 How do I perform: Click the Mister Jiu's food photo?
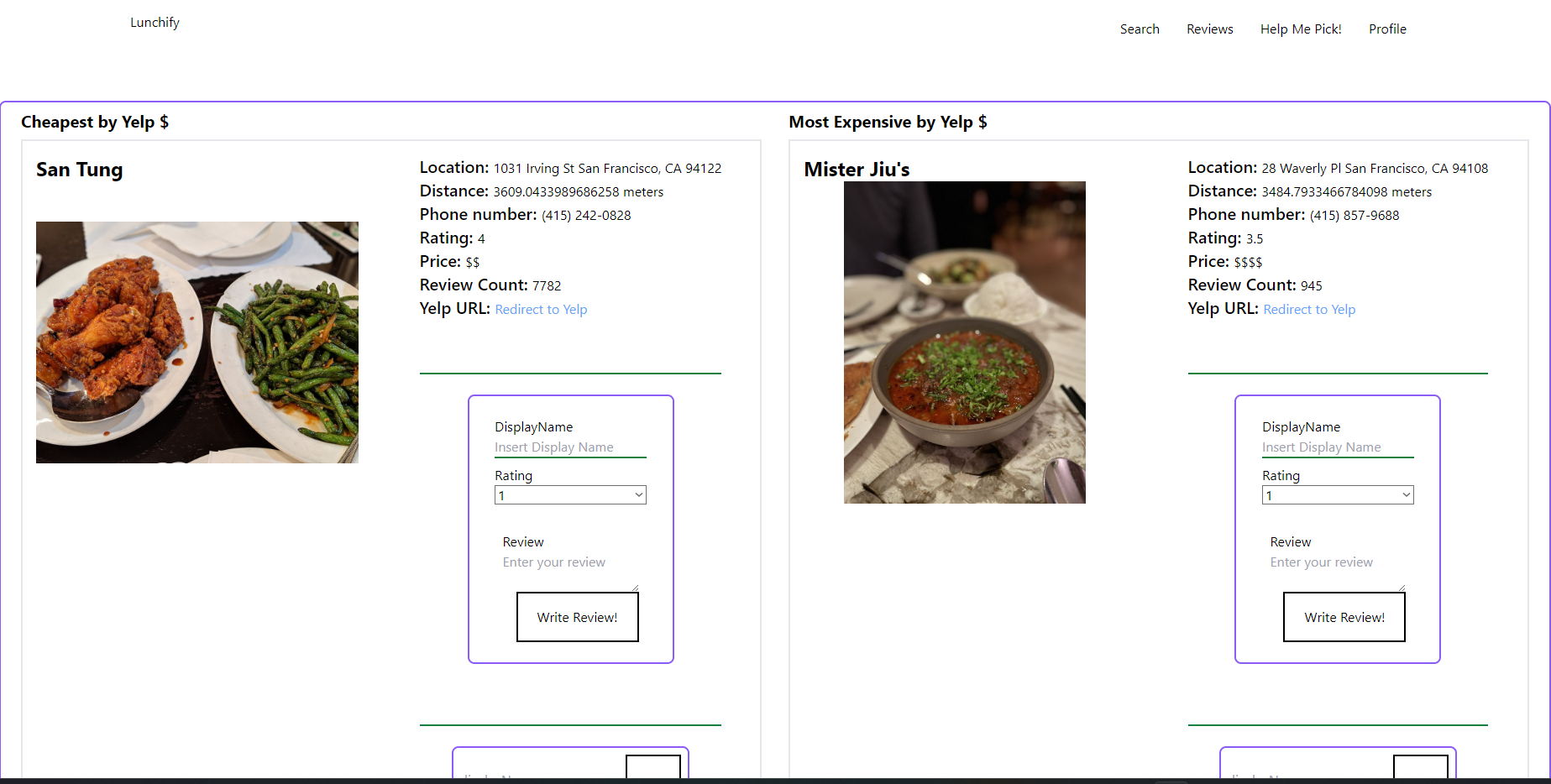tap(965, 342)
